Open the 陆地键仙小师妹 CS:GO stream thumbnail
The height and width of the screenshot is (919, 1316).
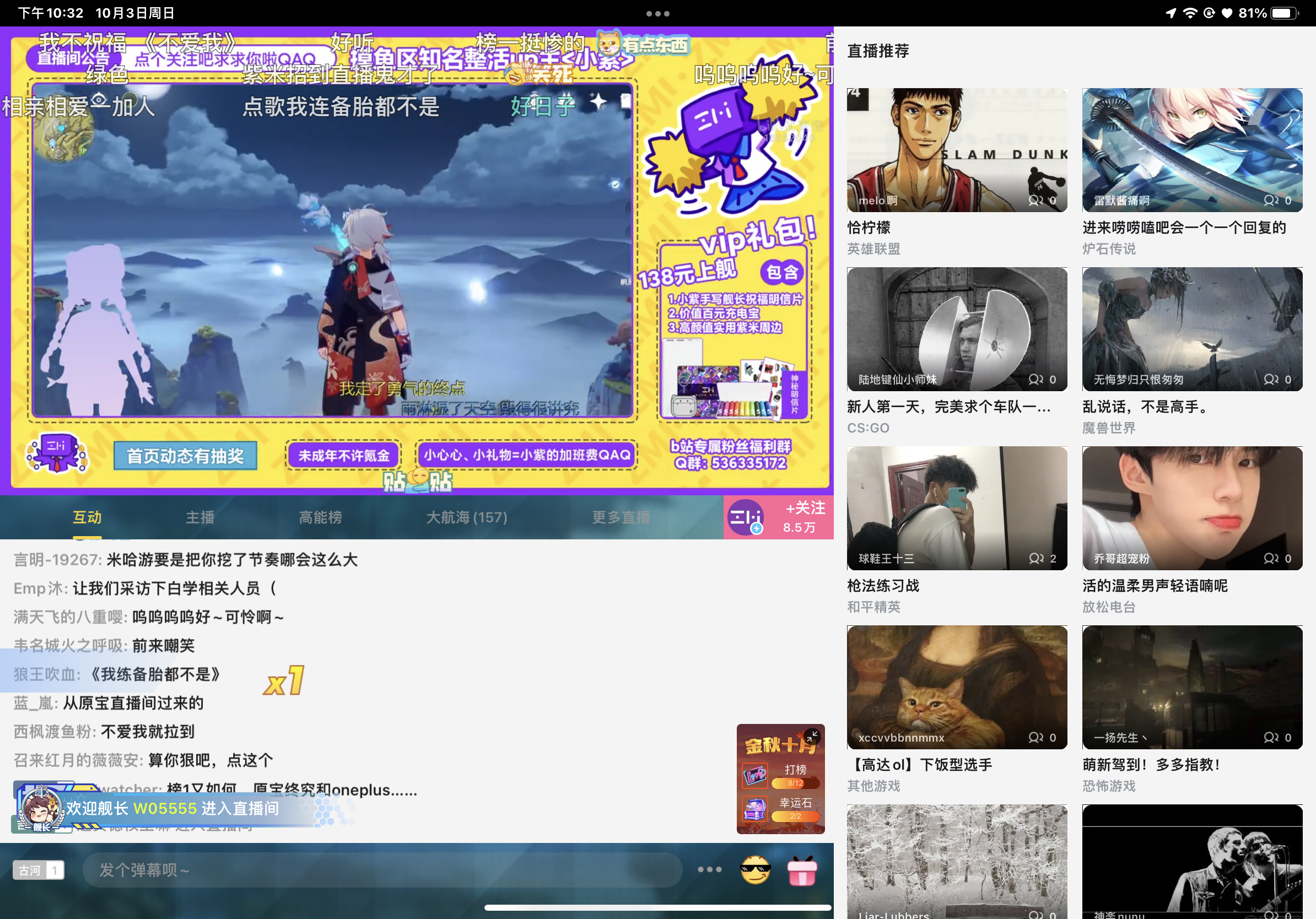(x=957, y=329)
